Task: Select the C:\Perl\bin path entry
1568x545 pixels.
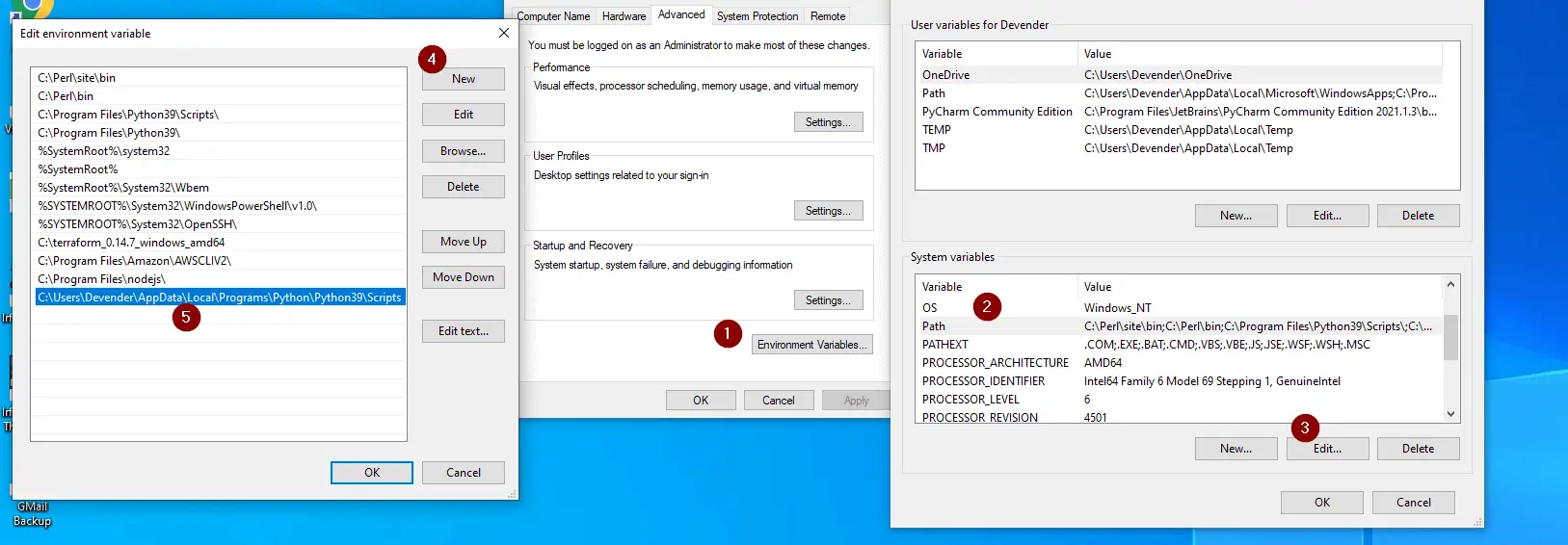Action: pyautogui.click(x=66, y=96)
